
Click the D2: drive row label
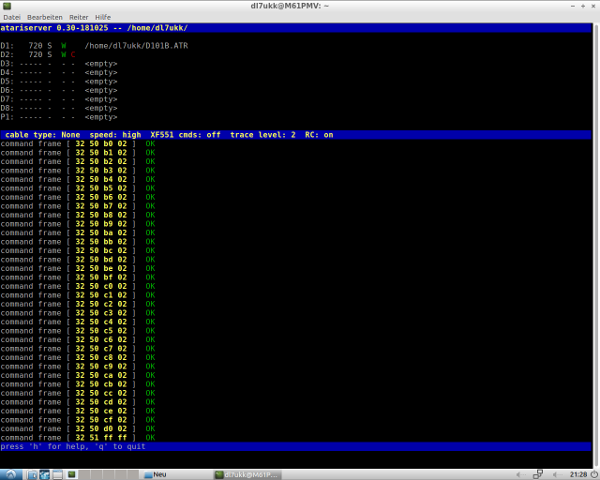coord(7,55)
